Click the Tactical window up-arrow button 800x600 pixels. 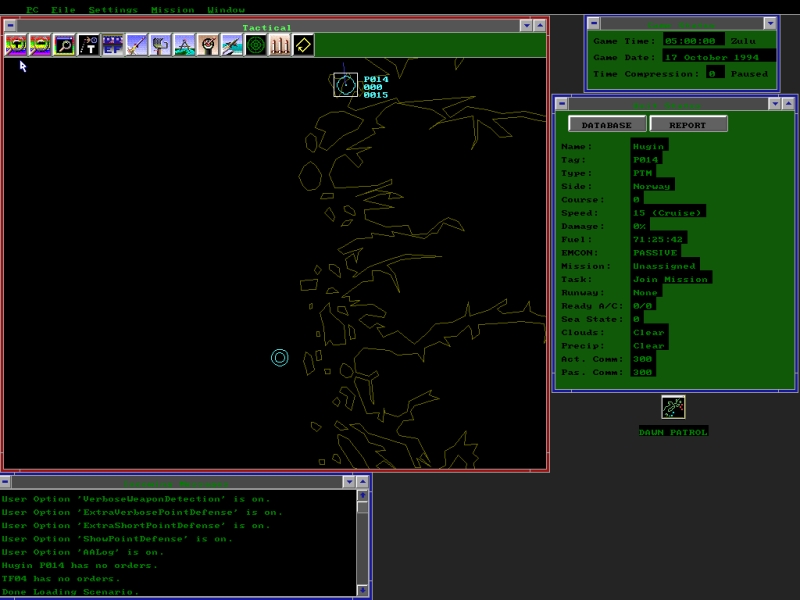(x=539, y=25)
